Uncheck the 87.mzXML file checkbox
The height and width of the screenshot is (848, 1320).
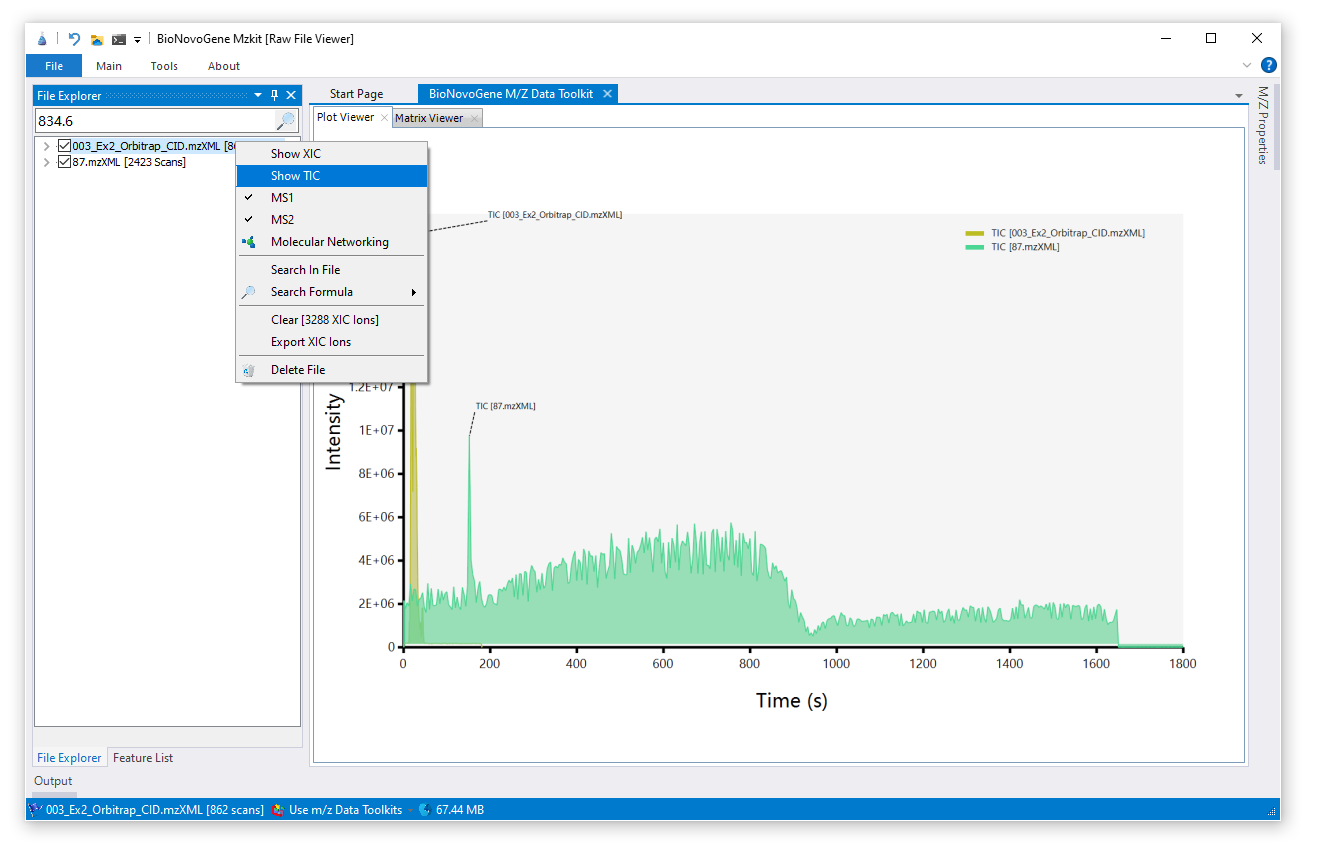coord(64,162)
